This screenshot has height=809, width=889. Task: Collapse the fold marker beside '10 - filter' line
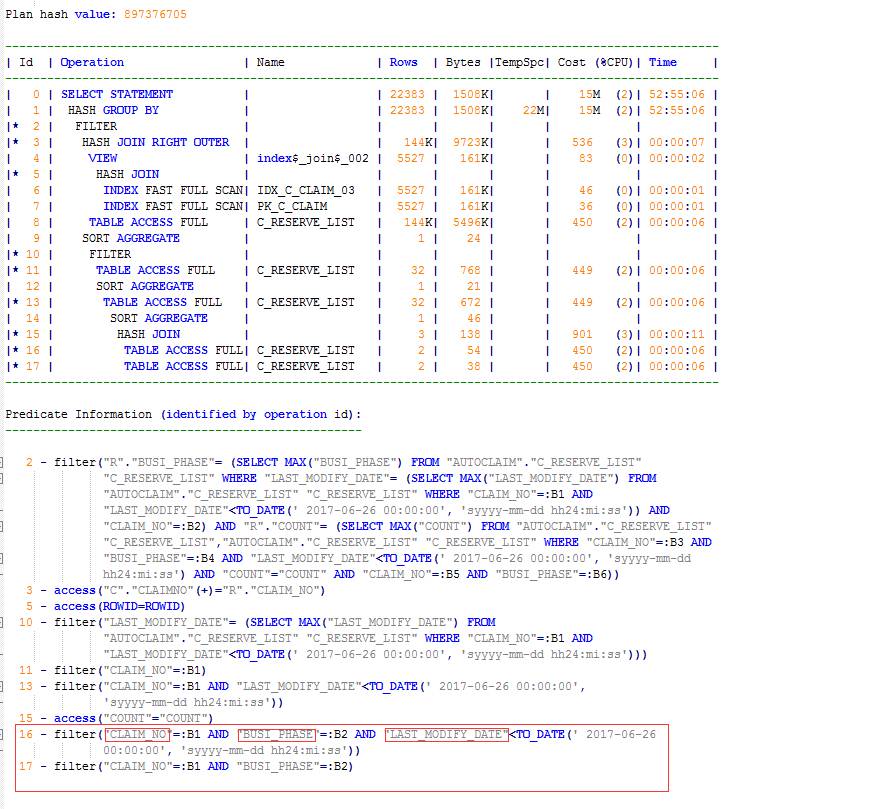click(2, 622)
